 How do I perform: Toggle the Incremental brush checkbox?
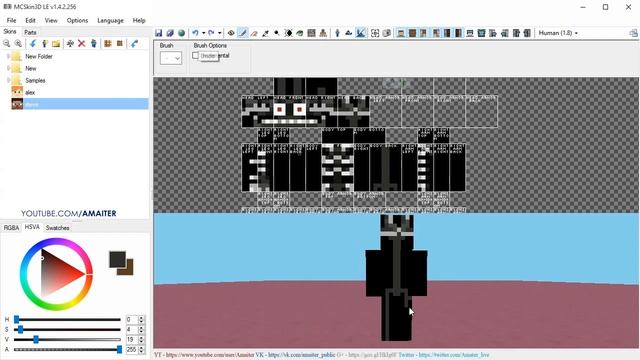point(196,56)
